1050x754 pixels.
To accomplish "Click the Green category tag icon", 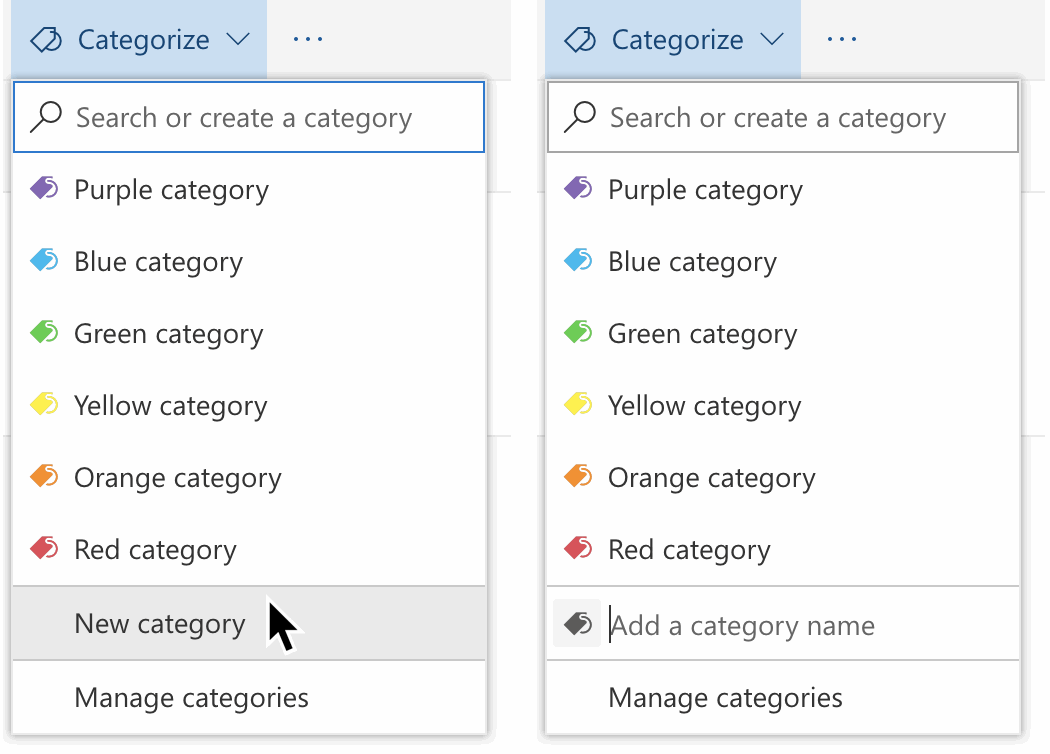I will click(47, 333).
